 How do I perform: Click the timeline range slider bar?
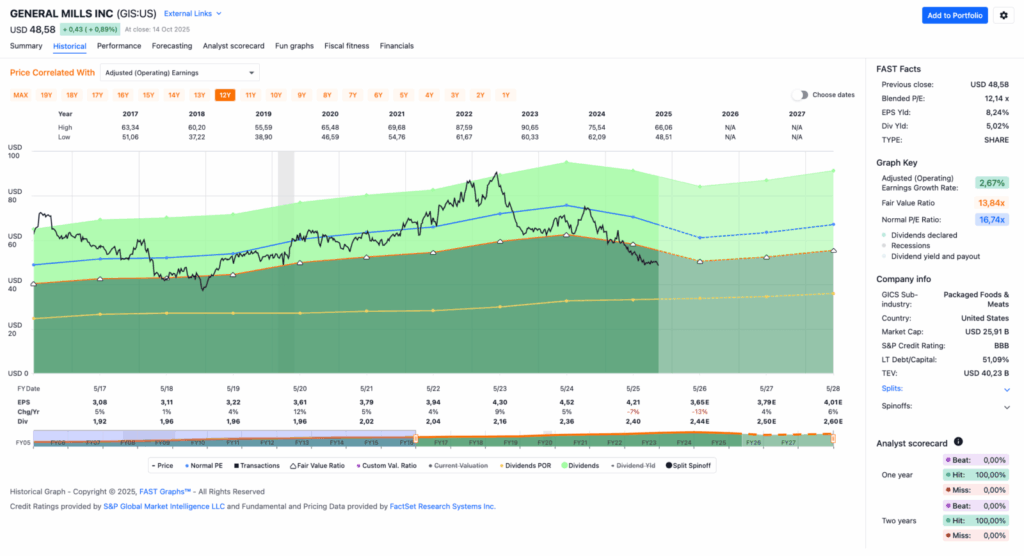coord(225,441)
